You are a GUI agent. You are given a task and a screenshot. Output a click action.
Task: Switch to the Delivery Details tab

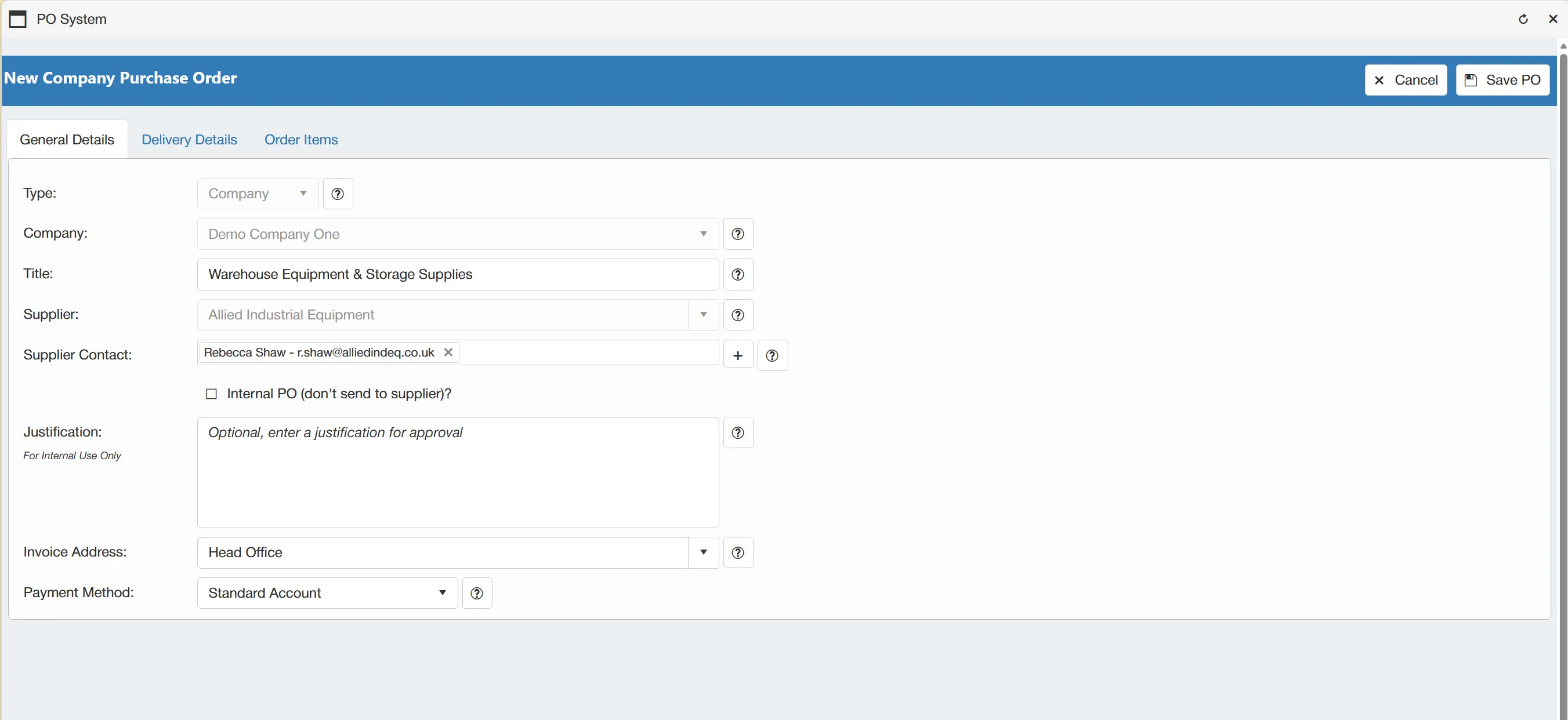coord(189,139)
